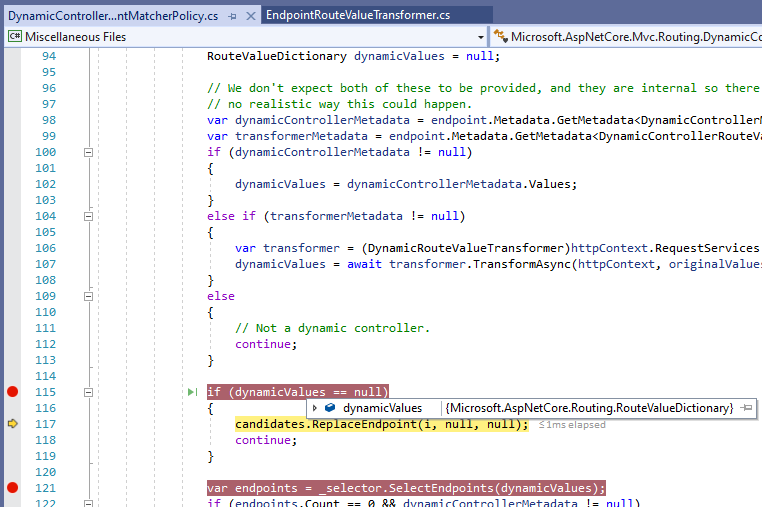The height and width of the screenshot is (507, 762).
Task: Close the DynamicController MatcherPolicy.cs tab
Action: 251,16
